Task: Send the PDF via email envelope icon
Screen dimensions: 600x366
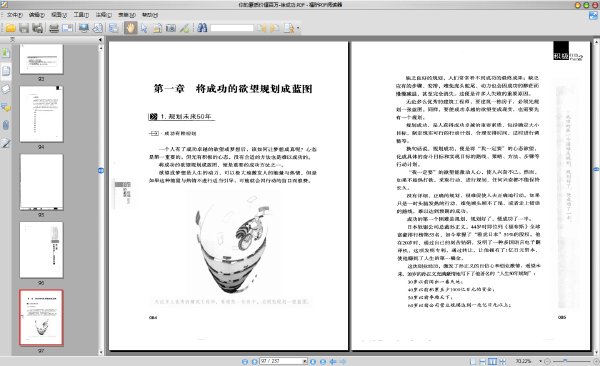Action: (67, 28)
